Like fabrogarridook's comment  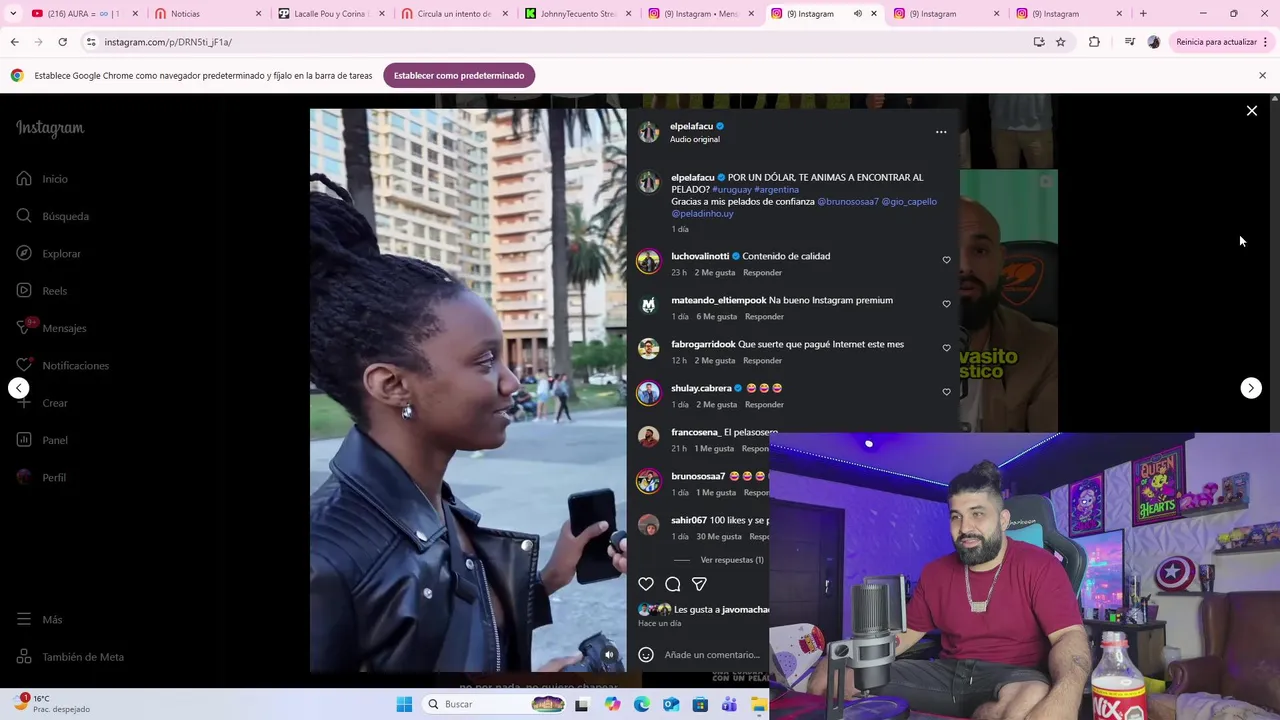pos(946,348)
